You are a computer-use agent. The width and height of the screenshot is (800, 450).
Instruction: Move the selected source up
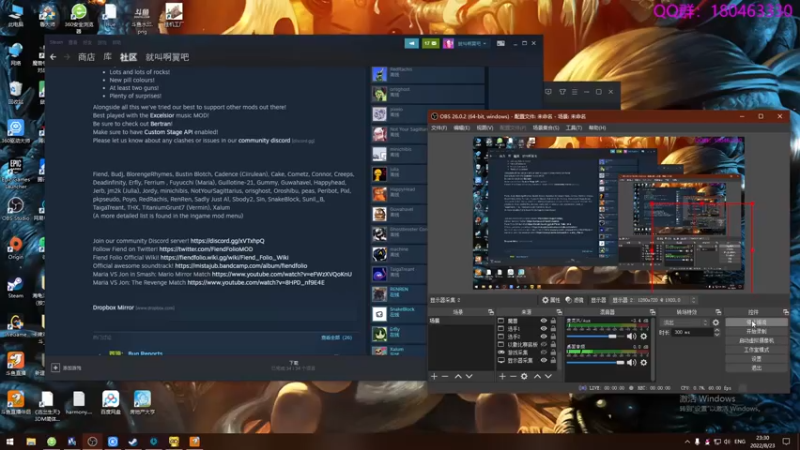click(537, 377)
